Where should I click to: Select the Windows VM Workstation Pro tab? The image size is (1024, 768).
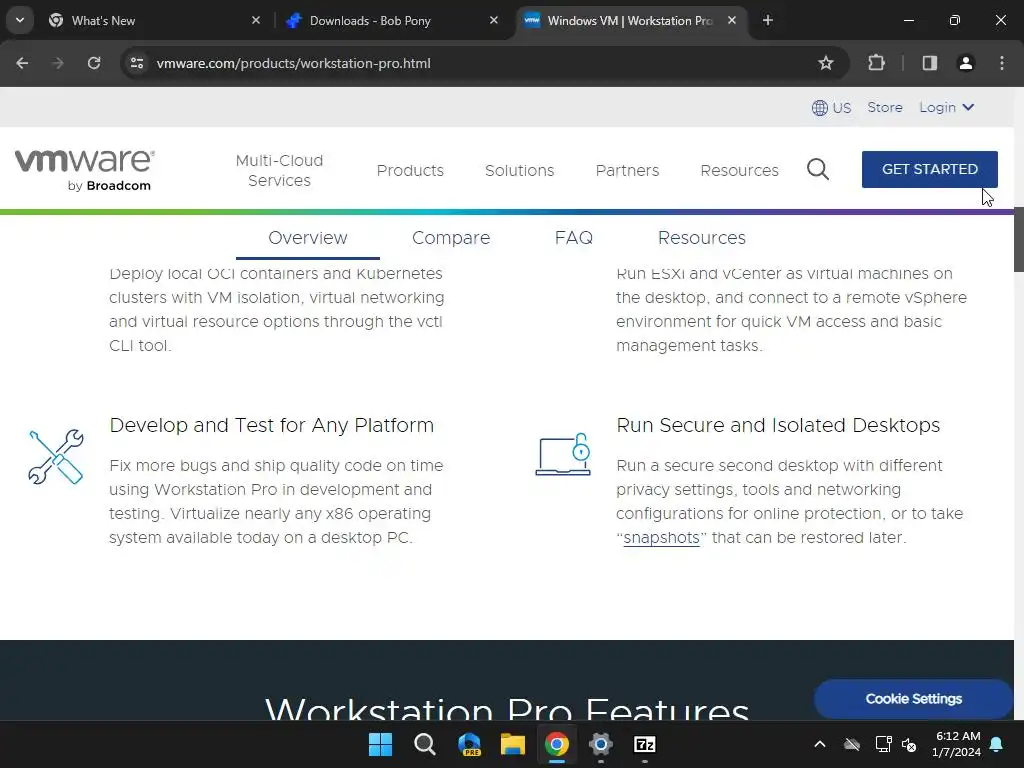click(630, 21)
